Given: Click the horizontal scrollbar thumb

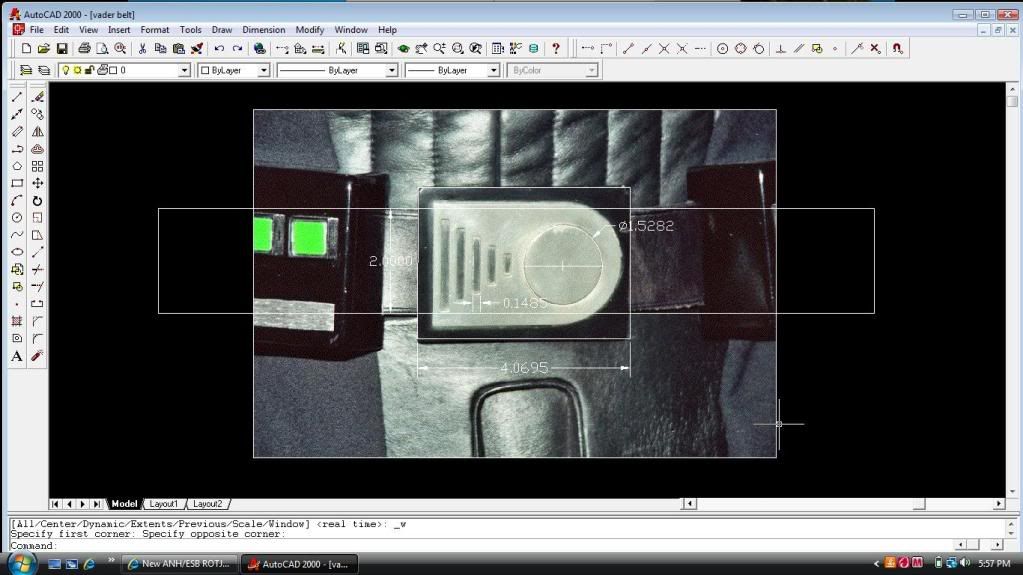Looking at the screenshot, I should click(x=919, y=504).
